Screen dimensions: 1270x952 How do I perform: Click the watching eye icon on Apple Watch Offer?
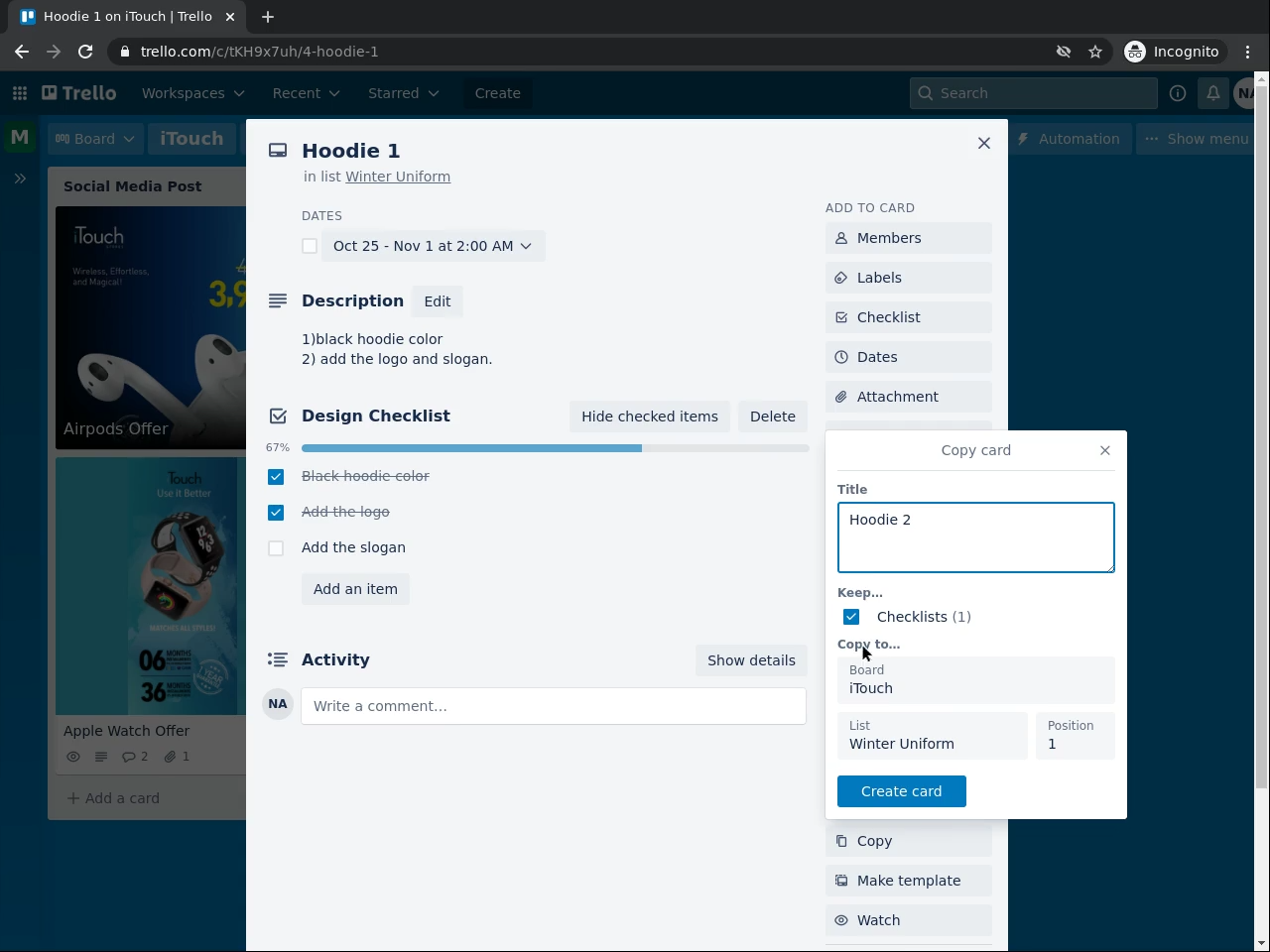click(73, 757)
